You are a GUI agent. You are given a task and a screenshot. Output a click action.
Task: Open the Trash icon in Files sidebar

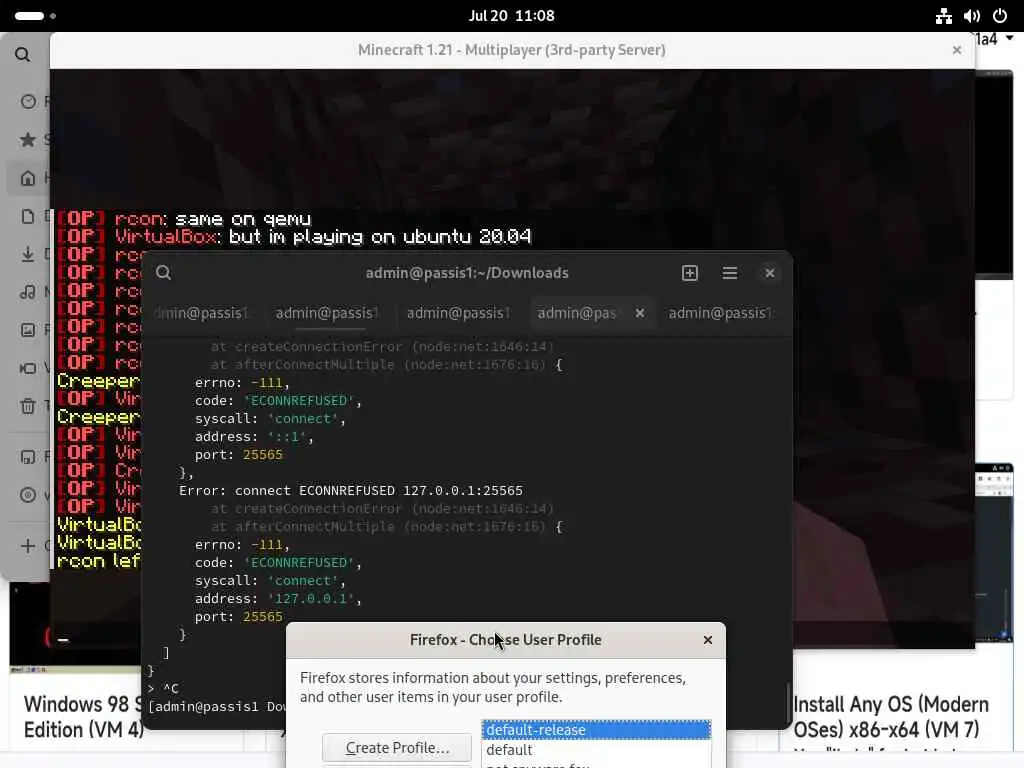coord(28,406)
